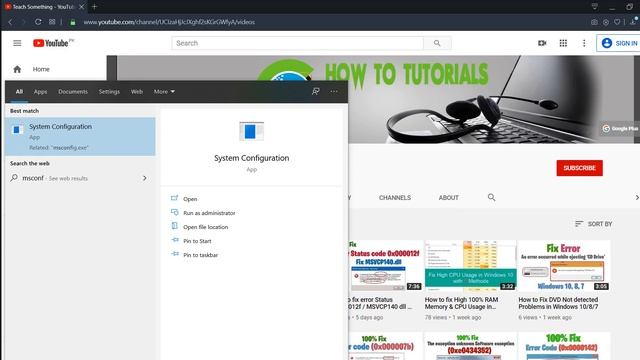
Task: Click the SIGN IN button
Action: [x=619, y=43]
